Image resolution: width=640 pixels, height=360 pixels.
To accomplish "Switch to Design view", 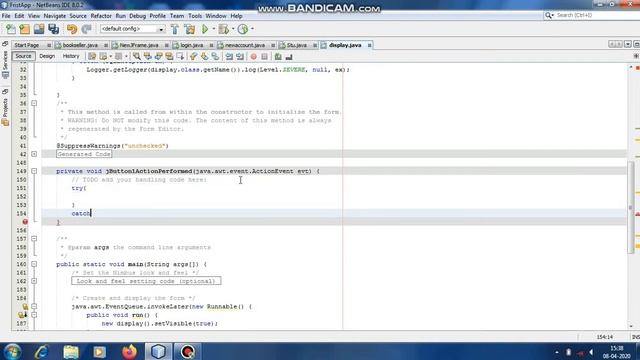I will coord(47,56).
